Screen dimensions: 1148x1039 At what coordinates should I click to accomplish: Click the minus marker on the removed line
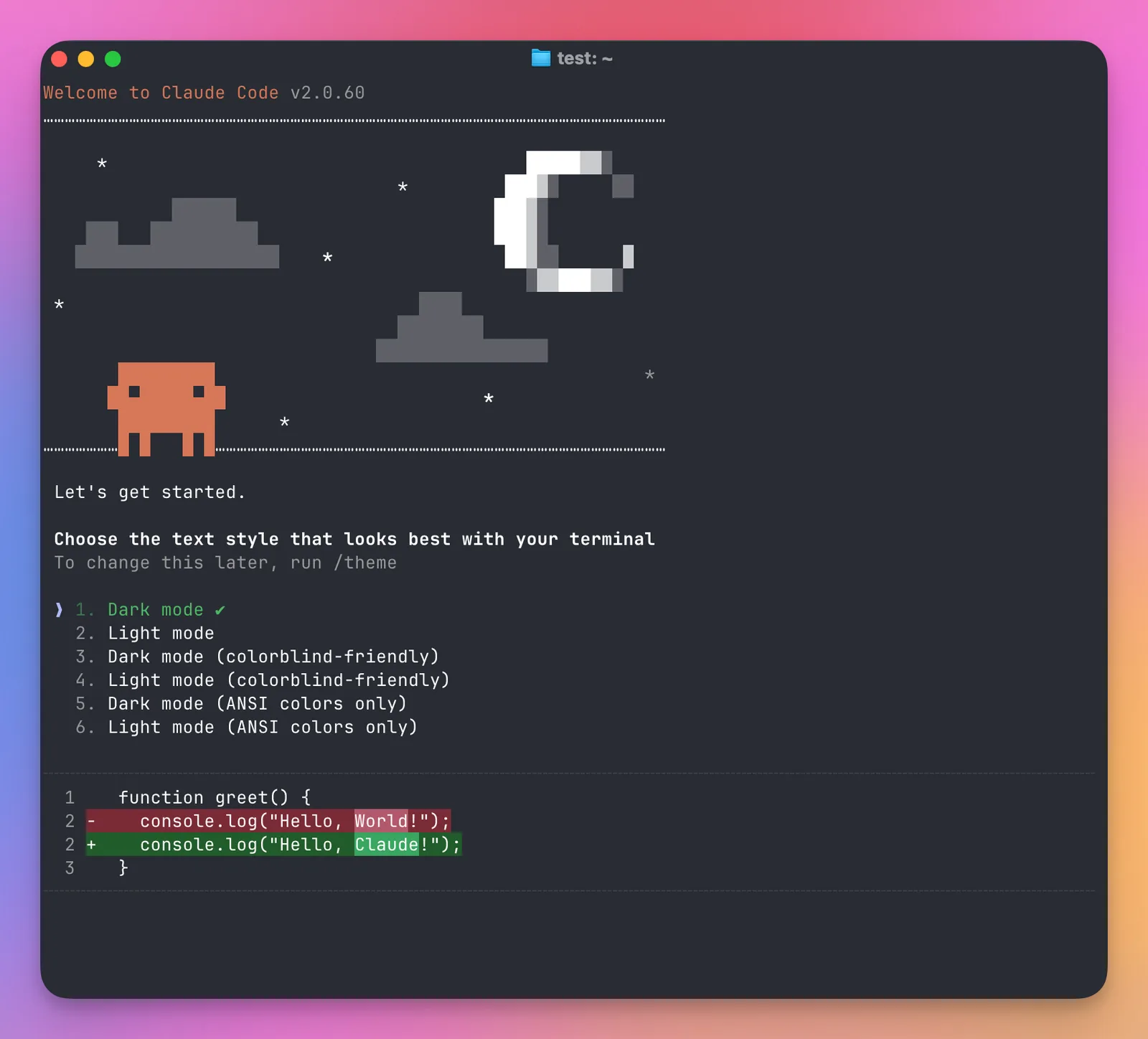(91, 821)
